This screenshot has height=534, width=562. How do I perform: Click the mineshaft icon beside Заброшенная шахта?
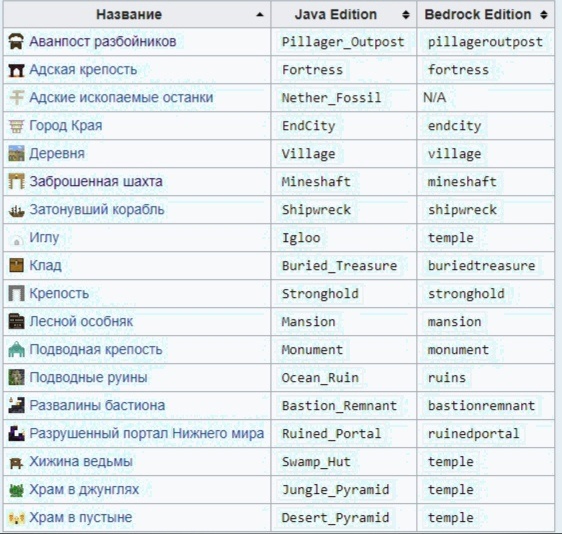[x=16, y=182]
